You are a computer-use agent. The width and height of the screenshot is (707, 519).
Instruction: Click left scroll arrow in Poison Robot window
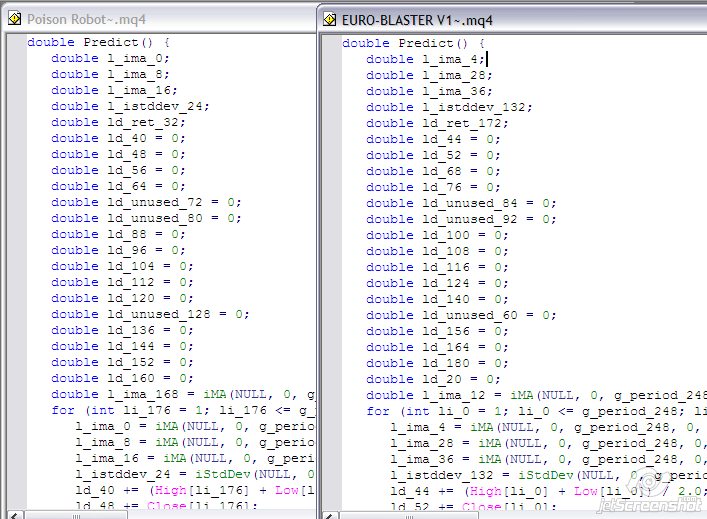coord(14,515)
